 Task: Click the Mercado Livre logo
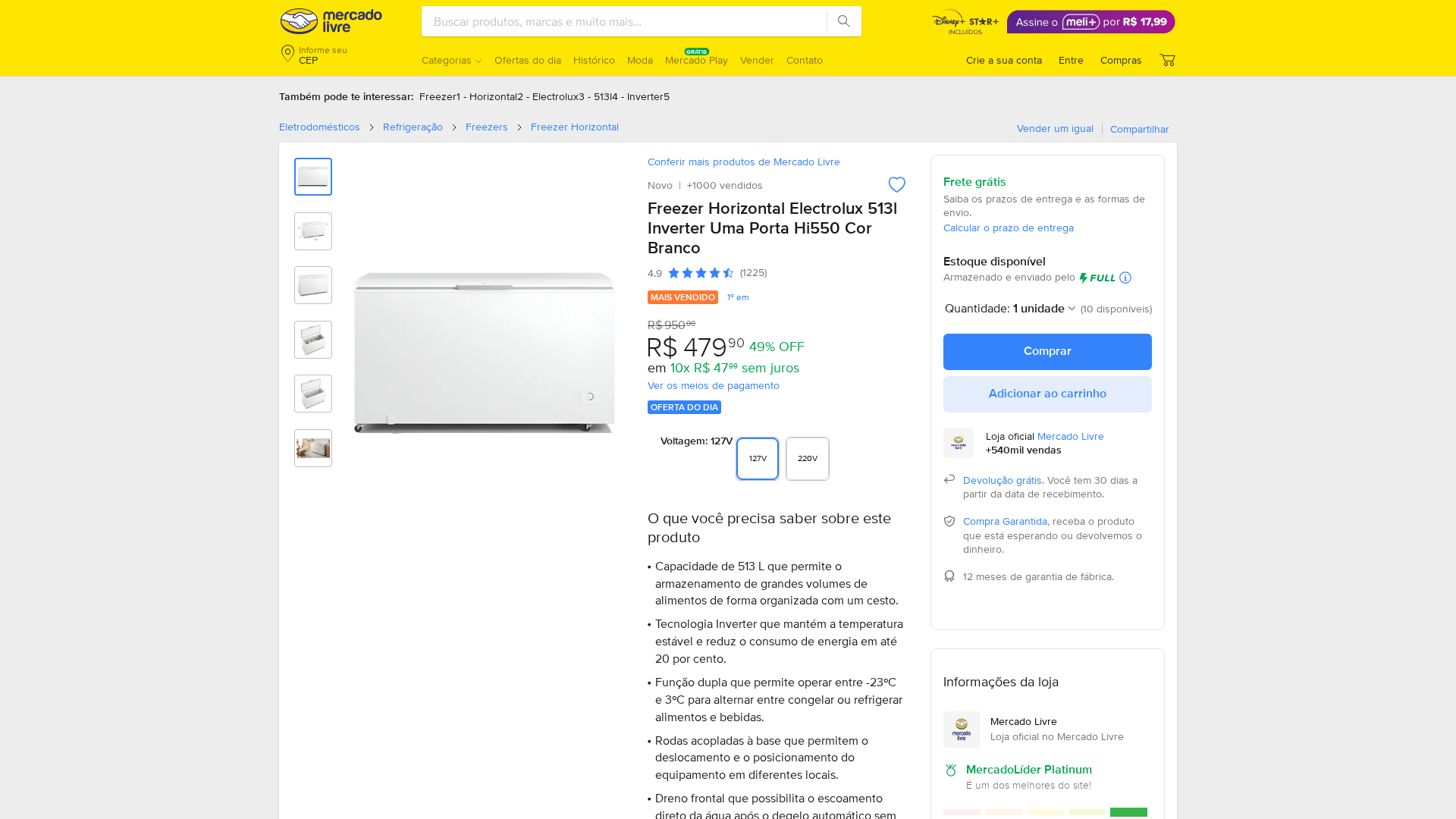pos(331,21)
